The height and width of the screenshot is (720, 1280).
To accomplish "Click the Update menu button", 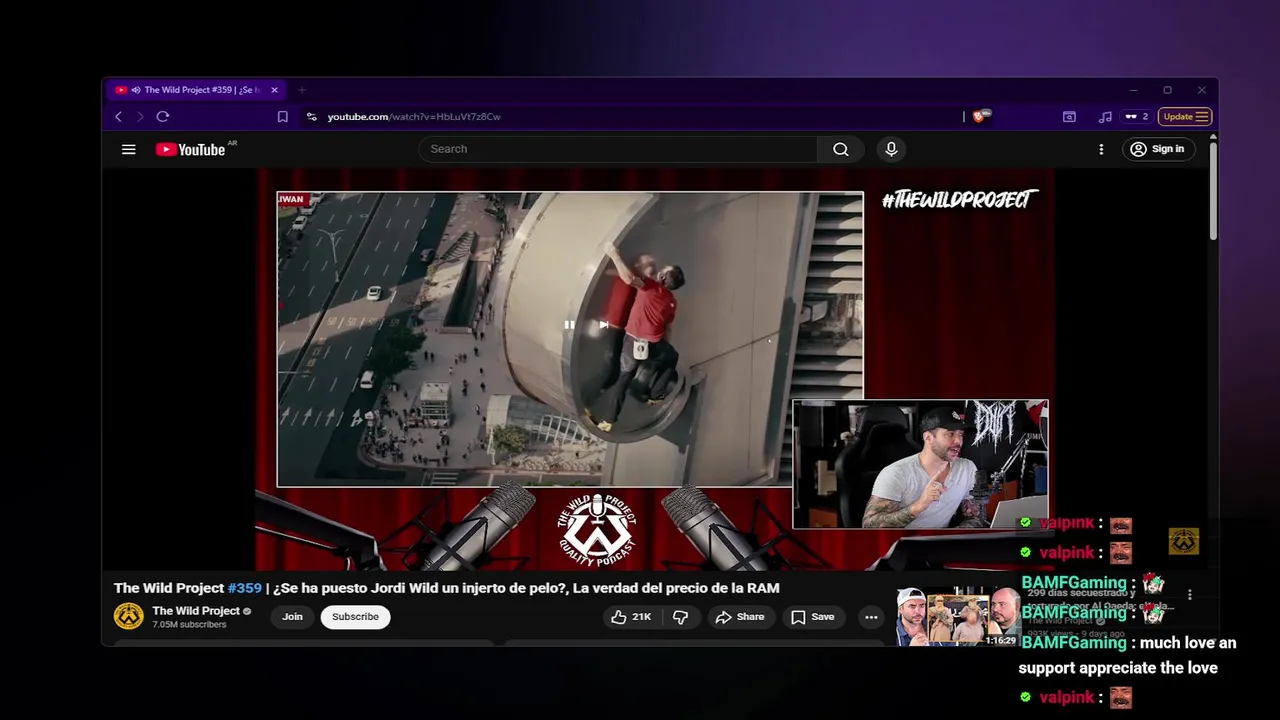I will point(1186,117).
